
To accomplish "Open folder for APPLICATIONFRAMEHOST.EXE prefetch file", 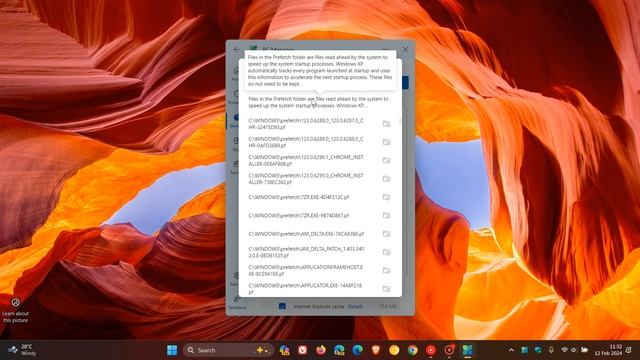I will pyautogui.click(x=386, y=271).
